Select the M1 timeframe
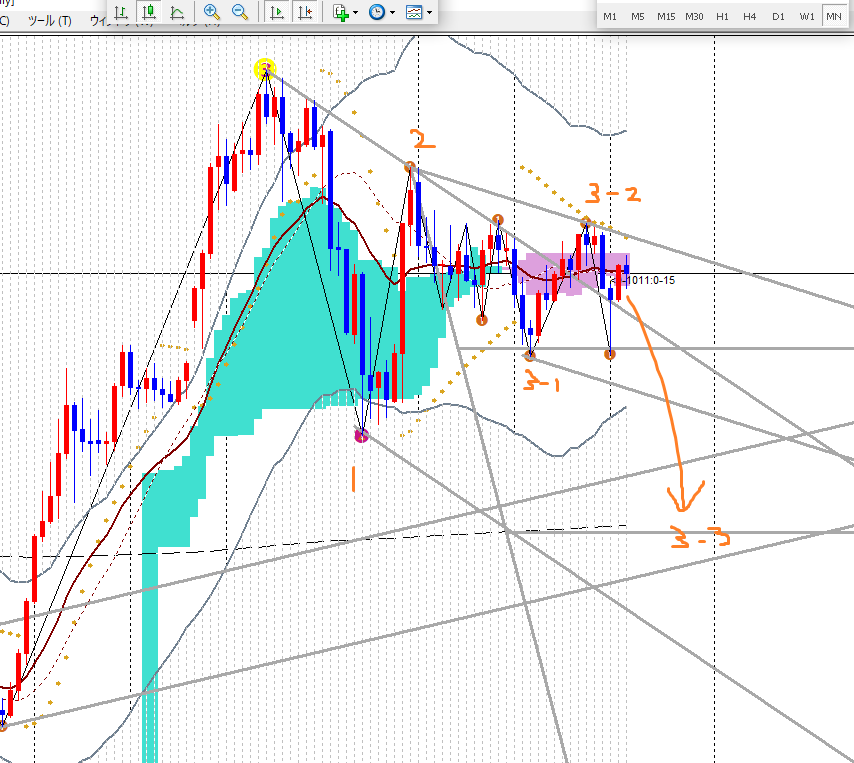Screen dimensions: 854x763 [610, 17]
